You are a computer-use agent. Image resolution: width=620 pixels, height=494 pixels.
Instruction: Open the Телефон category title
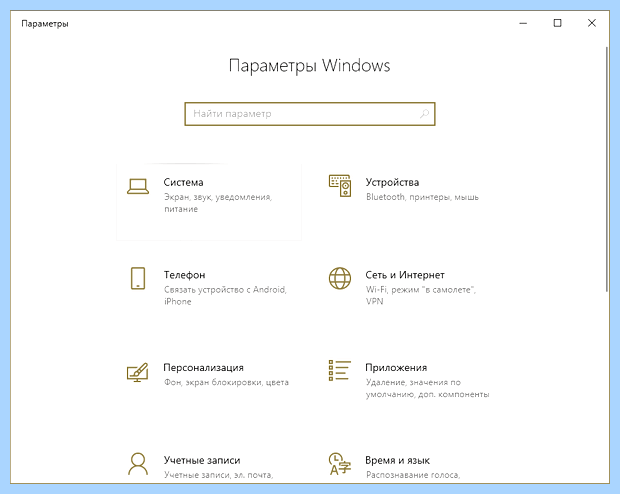(x=185, y=275)
